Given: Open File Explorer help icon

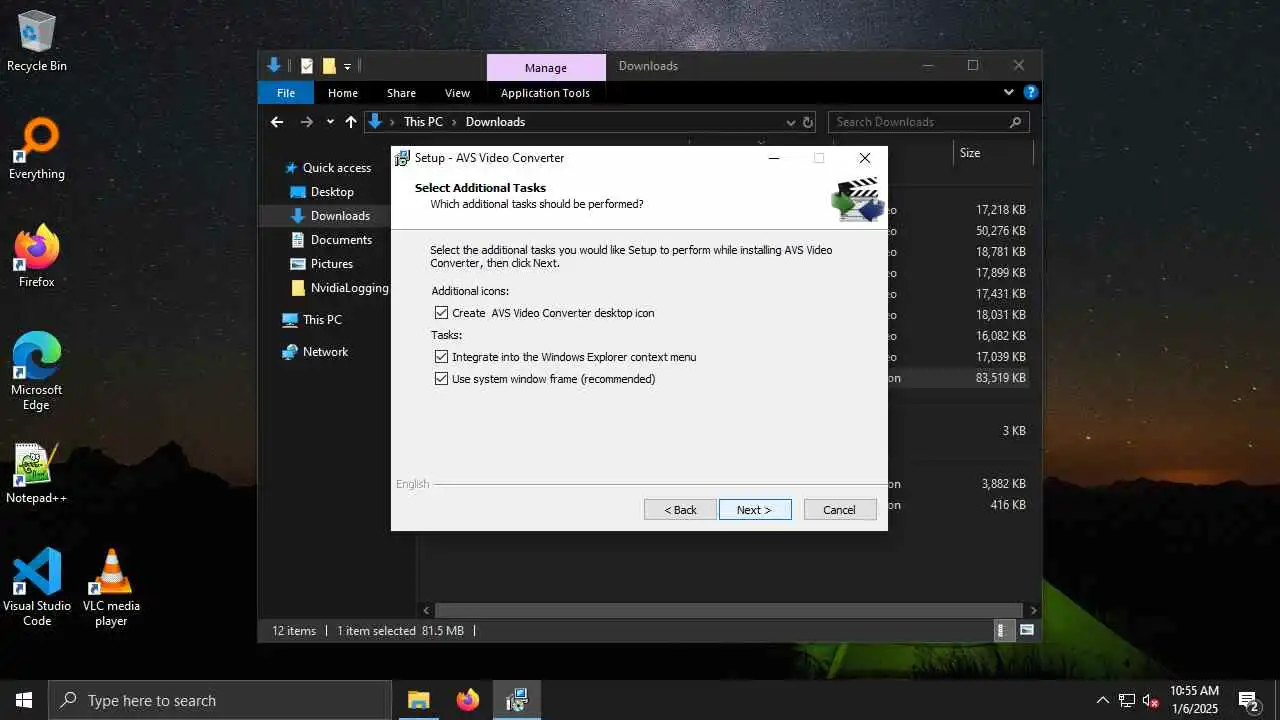Looking at the screenshot, I should 1030,92.
